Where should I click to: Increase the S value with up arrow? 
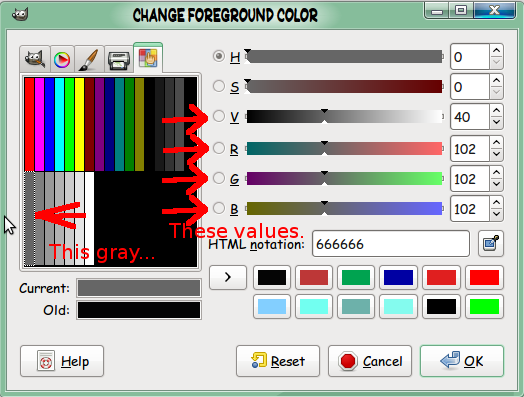(x=496, y=81)
